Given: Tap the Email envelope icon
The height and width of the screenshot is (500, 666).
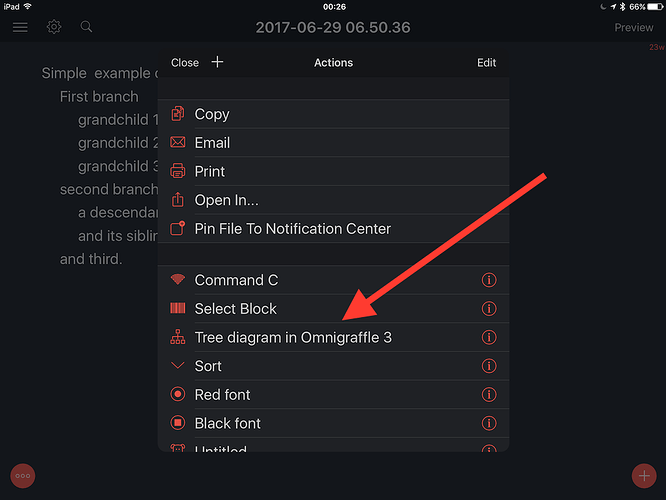Looking at the screenshot, I should click(178, 142).
